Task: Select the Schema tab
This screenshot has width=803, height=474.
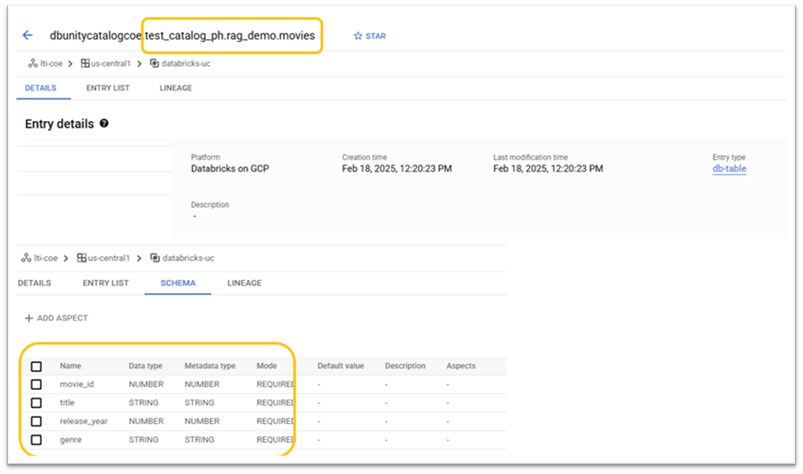Action: (178, 283)
